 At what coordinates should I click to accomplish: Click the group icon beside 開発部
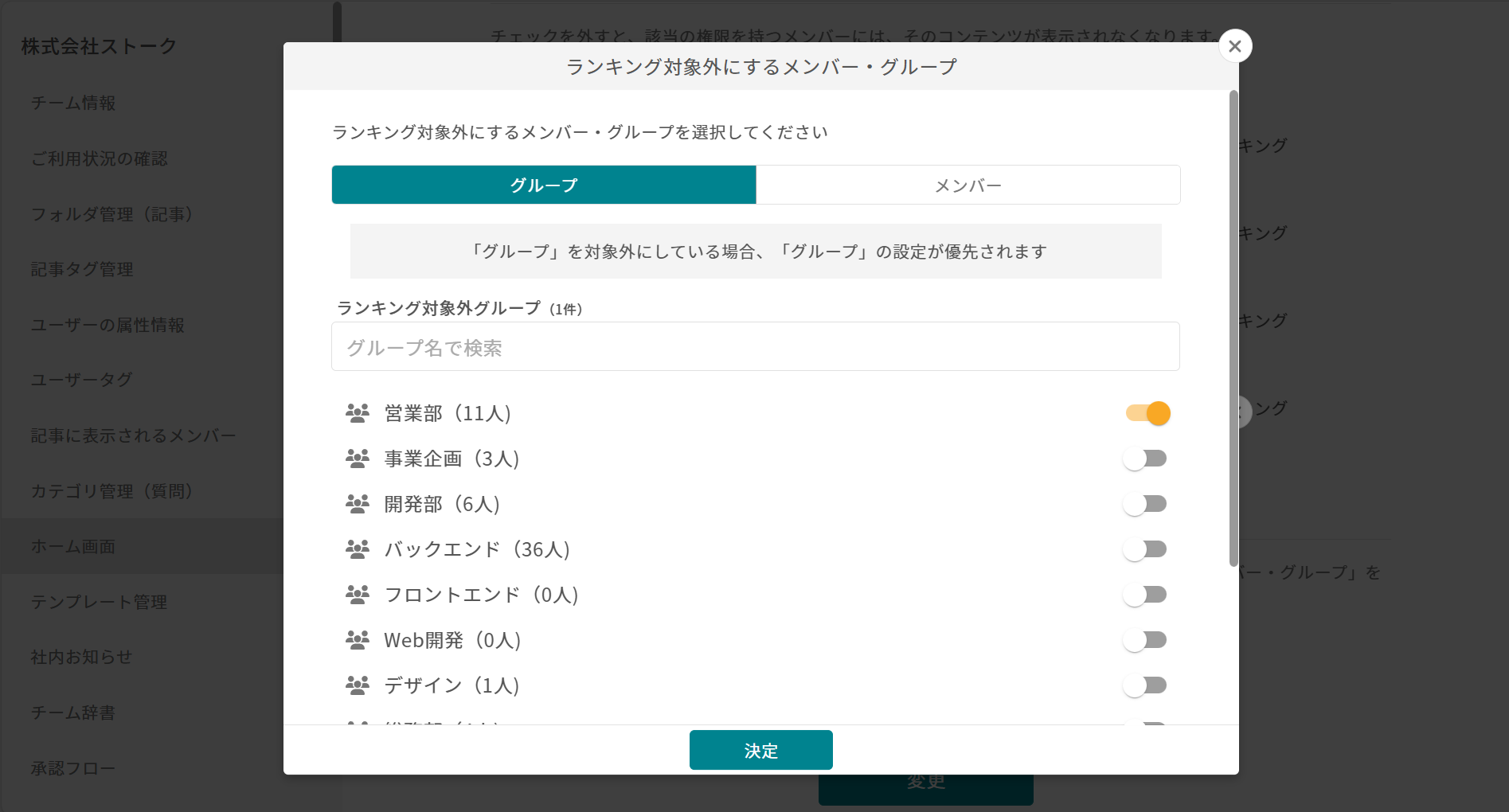[x=357, y=504]
